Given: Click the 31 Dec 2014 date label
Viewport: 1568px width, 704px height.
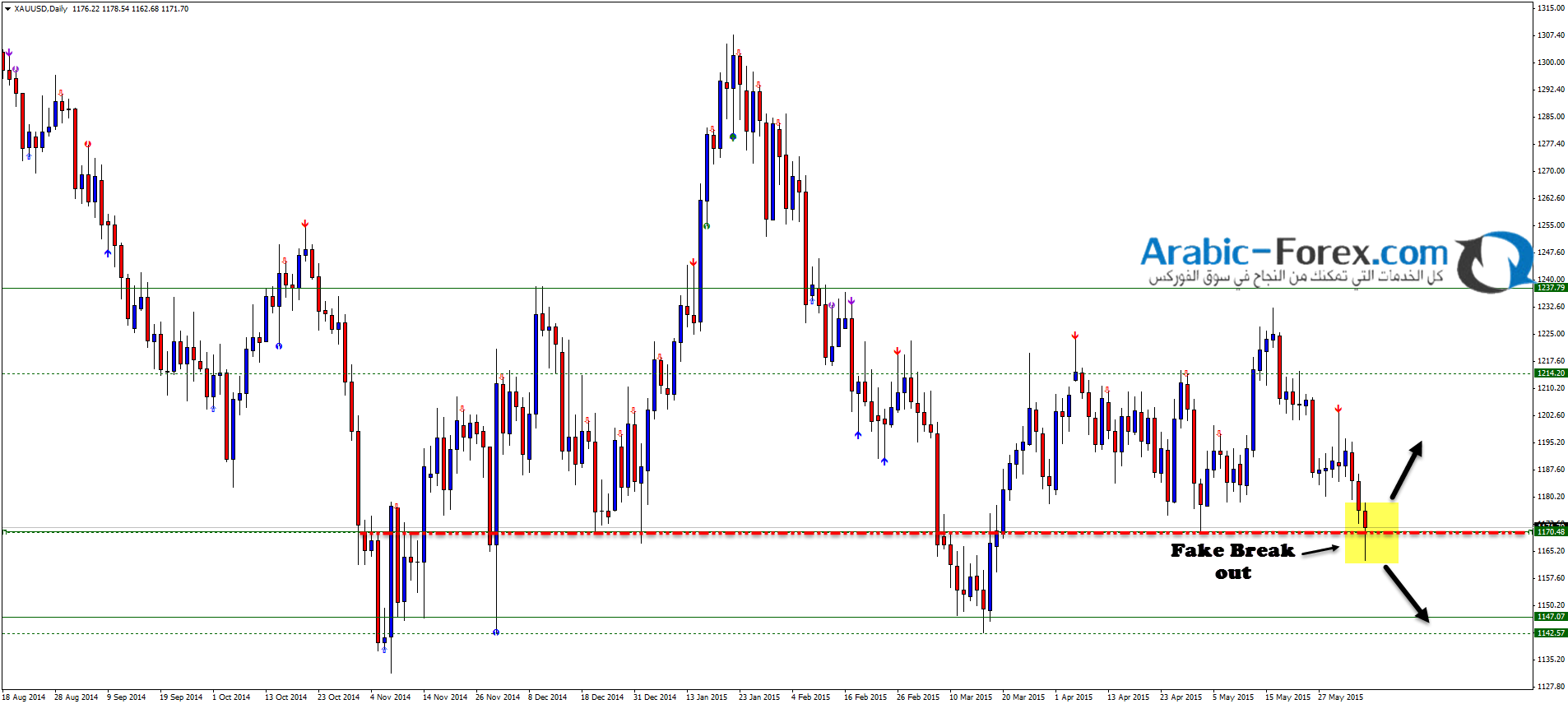Looking at the screenshot, I should 655,697.
